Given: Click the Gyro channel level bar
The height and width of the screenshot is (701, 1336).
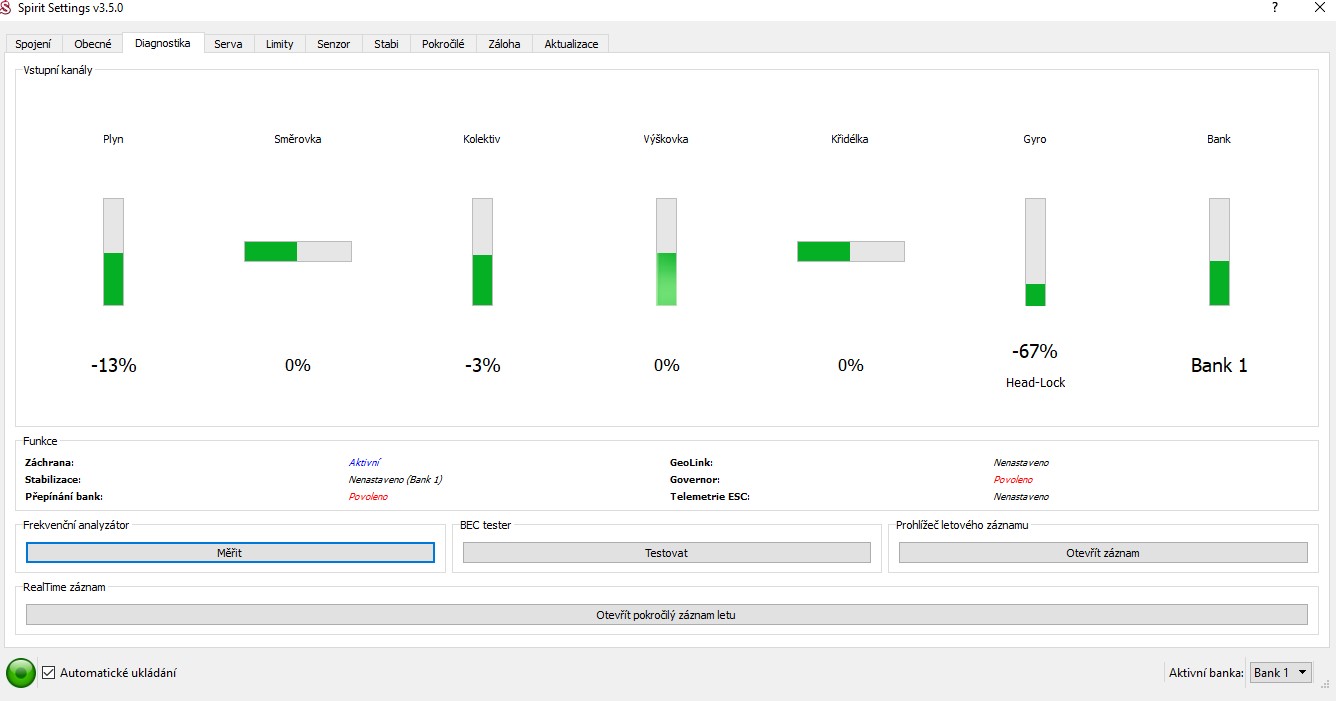Looking at the screenshot, I should [1035, 252].
